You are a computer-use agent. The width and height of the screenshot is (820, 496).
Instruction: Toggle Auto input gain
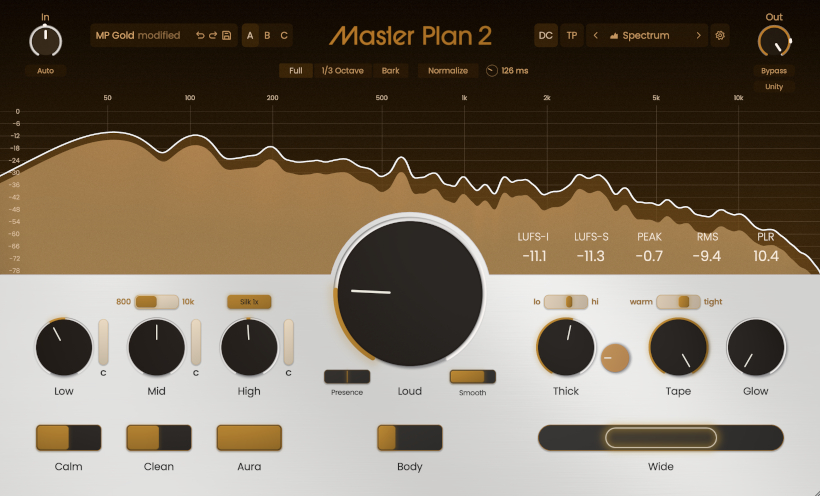[45, 71]
